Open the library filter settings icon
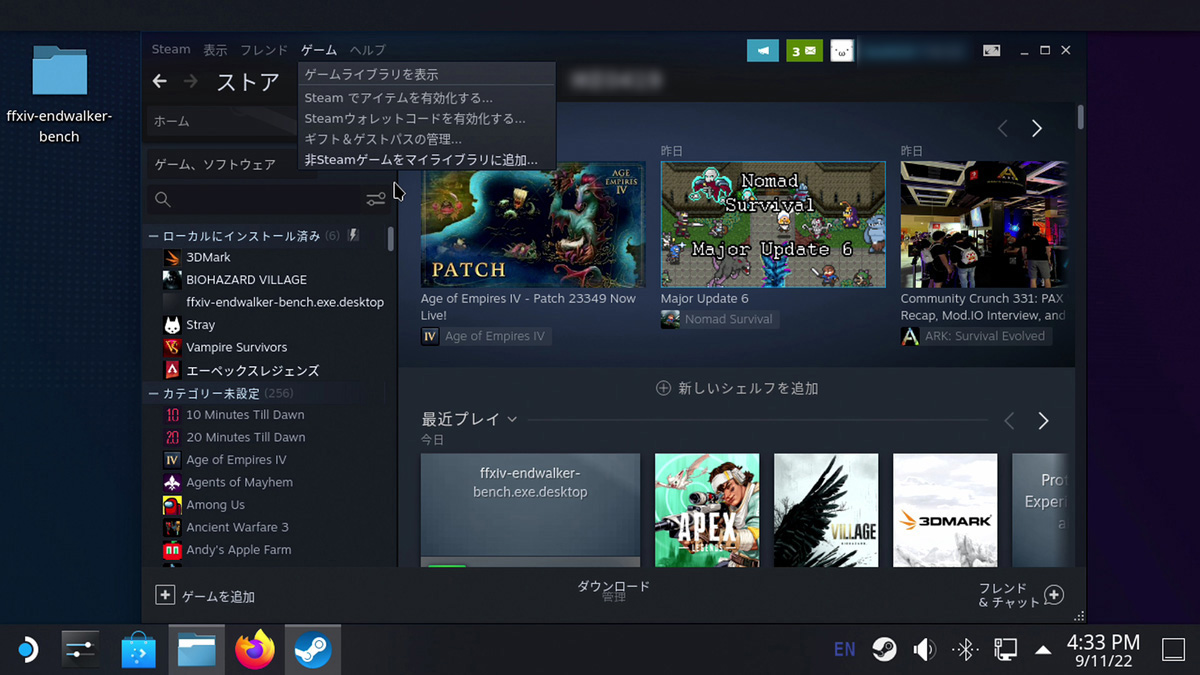 click(376, 200)
